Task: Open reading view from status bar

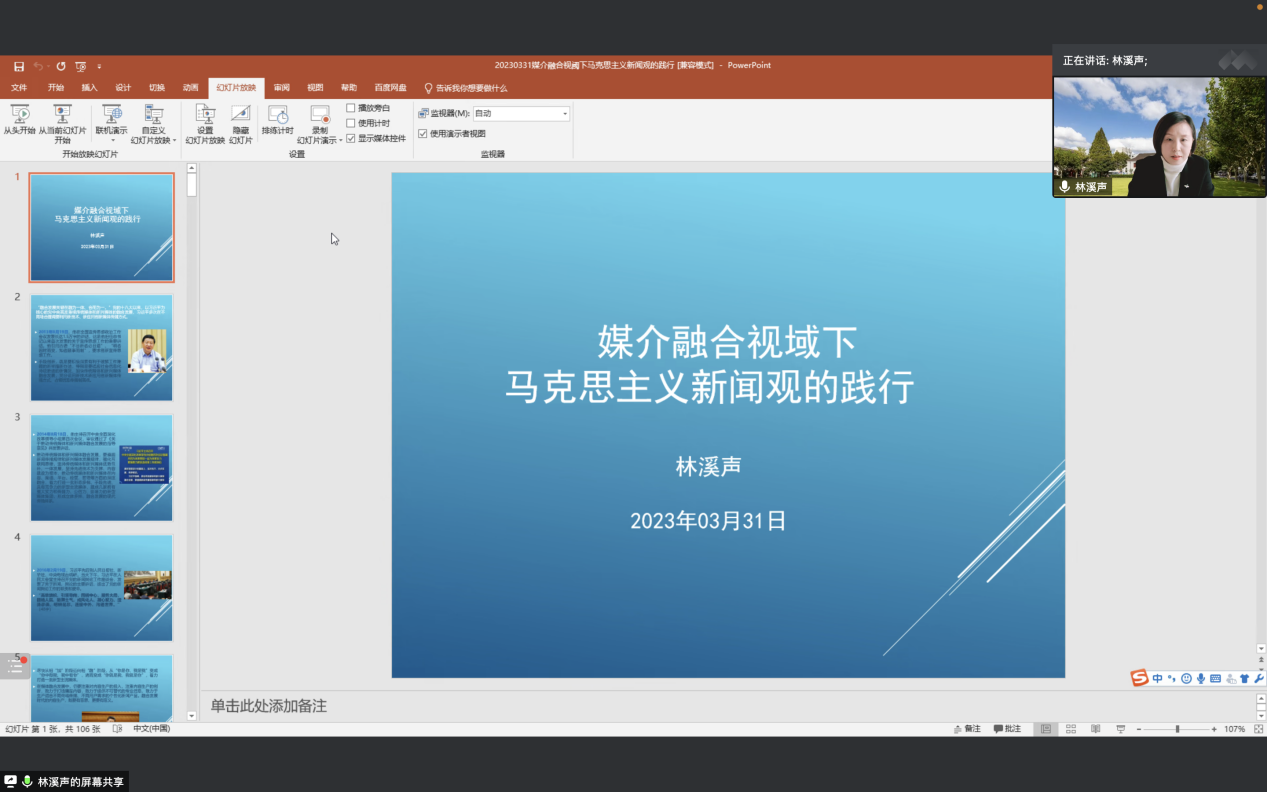Action: 1096,729
